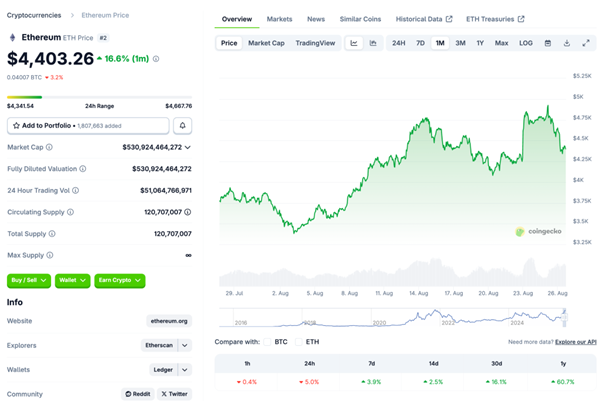Select the candlestick chart type icon
602x401 pixels.
(373, 43)
